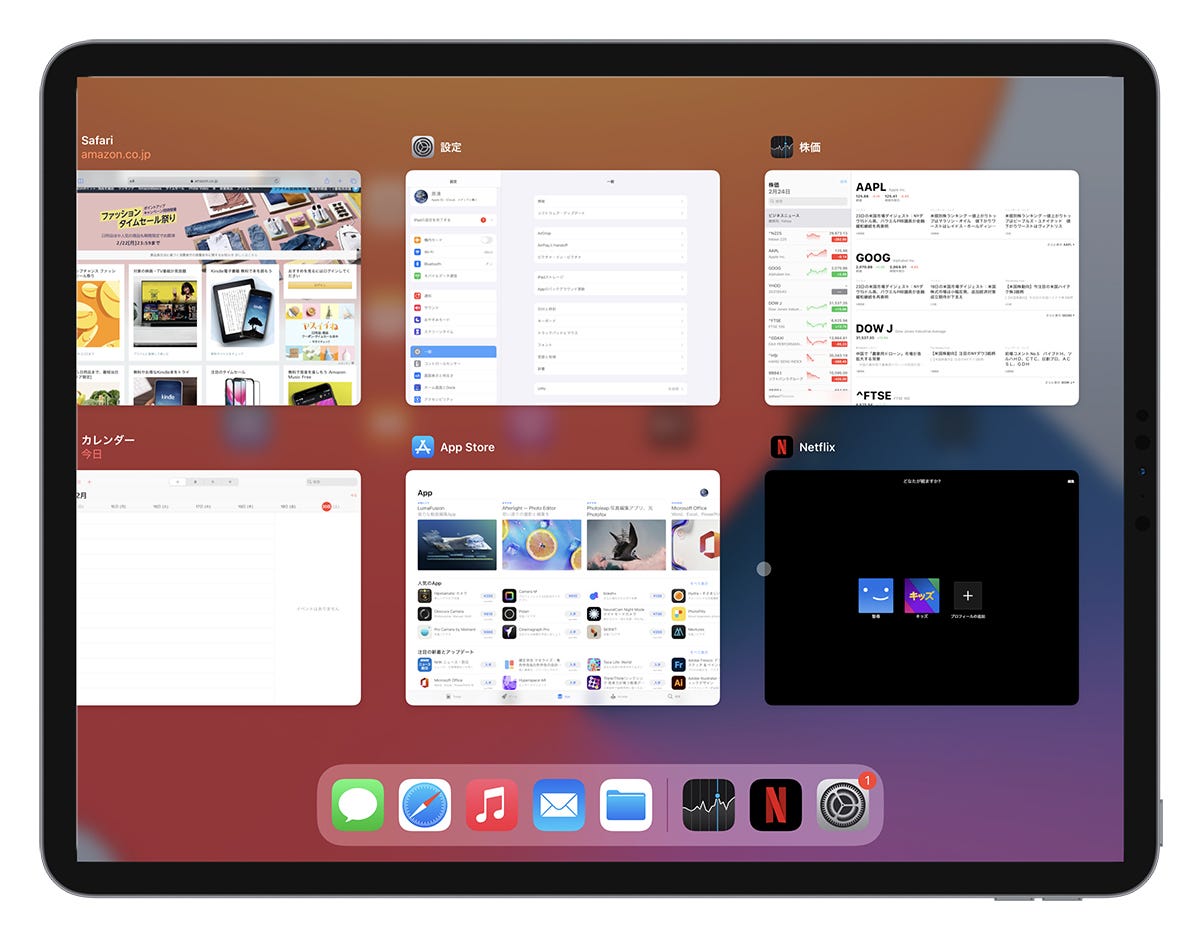
Task: Open the Pro Camera by Moment app icon
Action: 425,632
